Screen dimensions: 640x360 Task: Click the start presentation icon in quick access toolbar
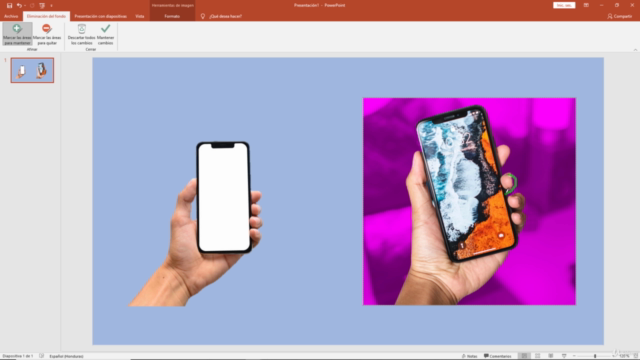pos(42,5)
